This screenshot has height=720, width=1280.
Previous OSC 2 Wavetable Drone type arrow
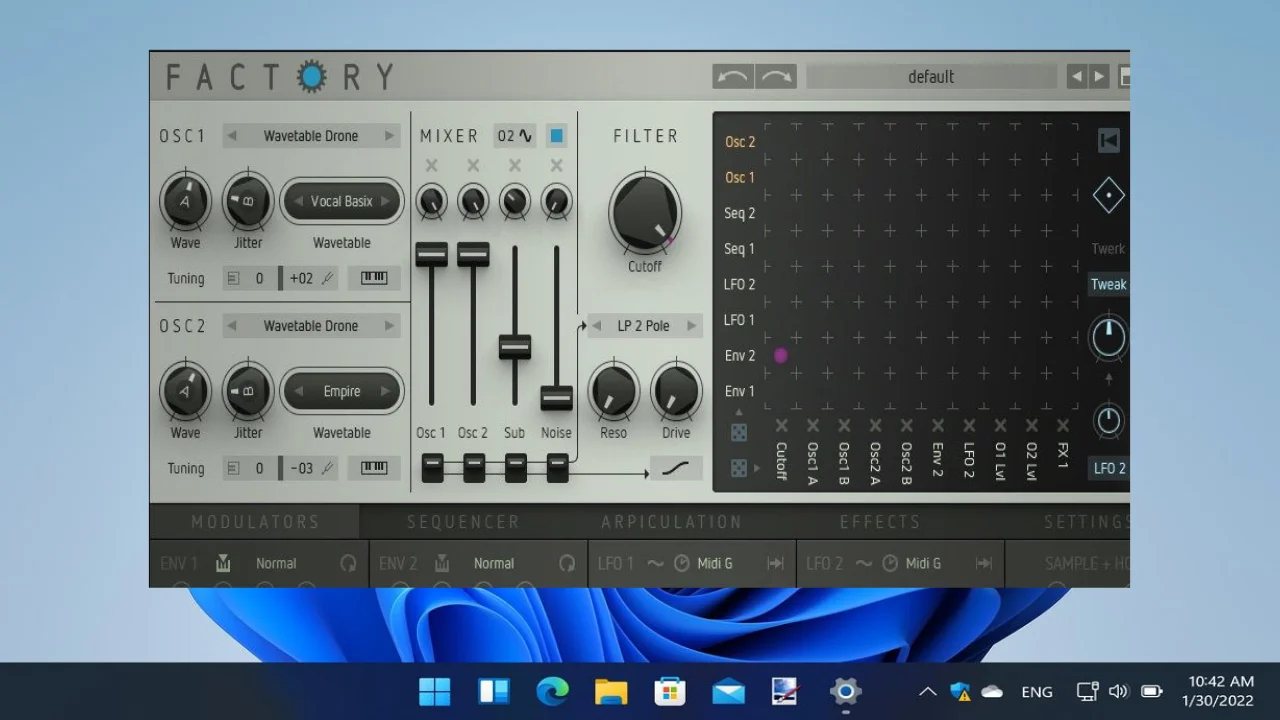click(x=231, y=326)
